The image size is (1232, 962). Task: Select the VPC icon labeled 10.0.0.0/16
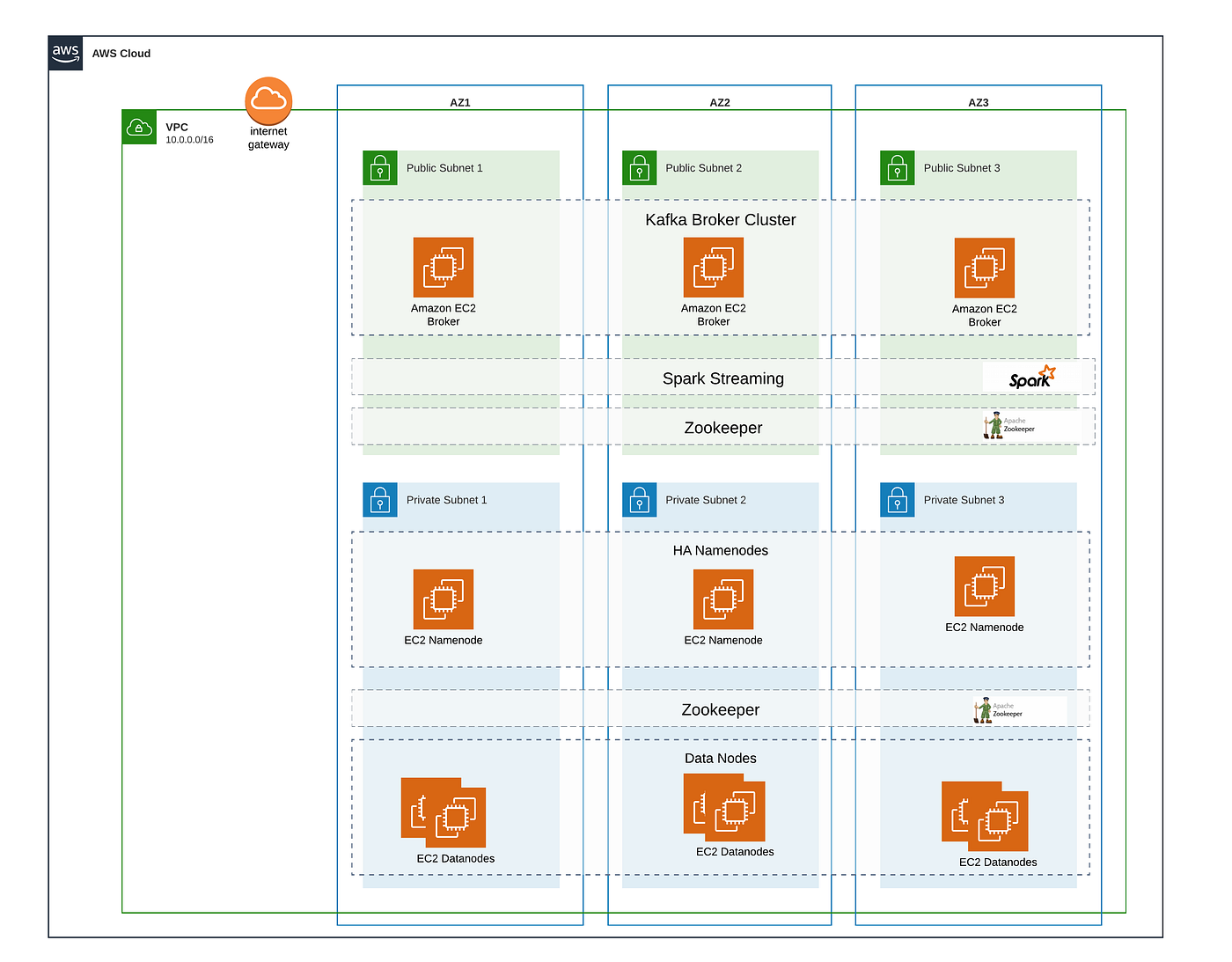point(139,127)
